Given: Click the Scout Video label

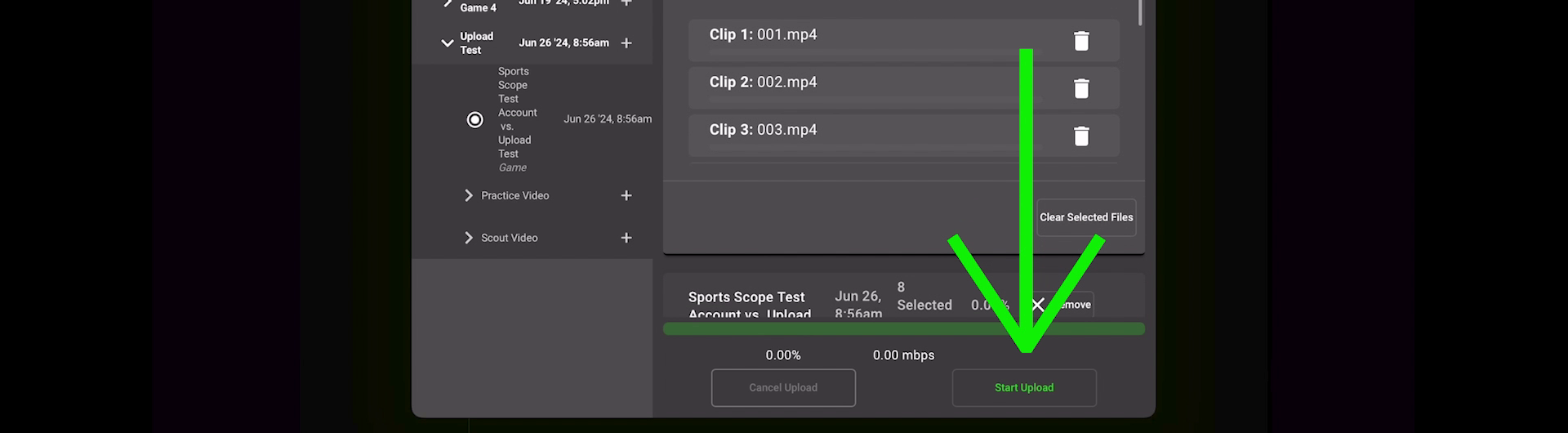Looking at the screenshot, I should tap(509, 238).
